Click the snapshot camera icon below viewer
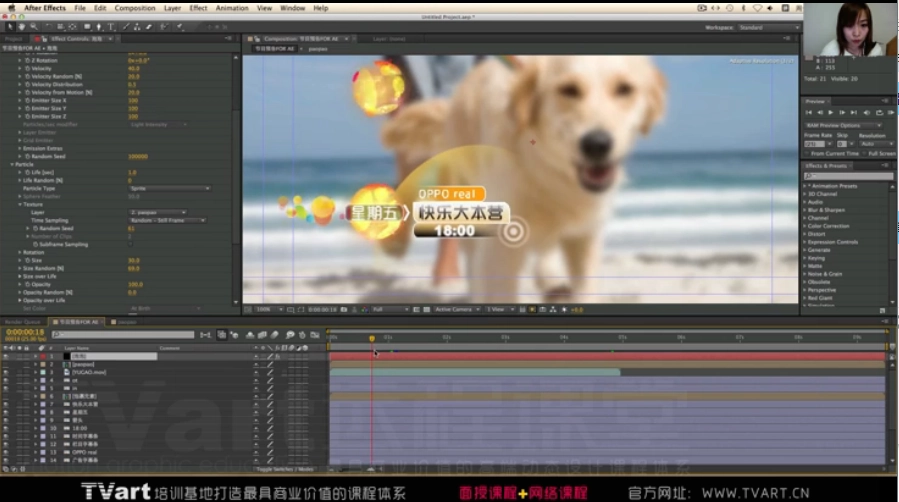 coord(344,309)
